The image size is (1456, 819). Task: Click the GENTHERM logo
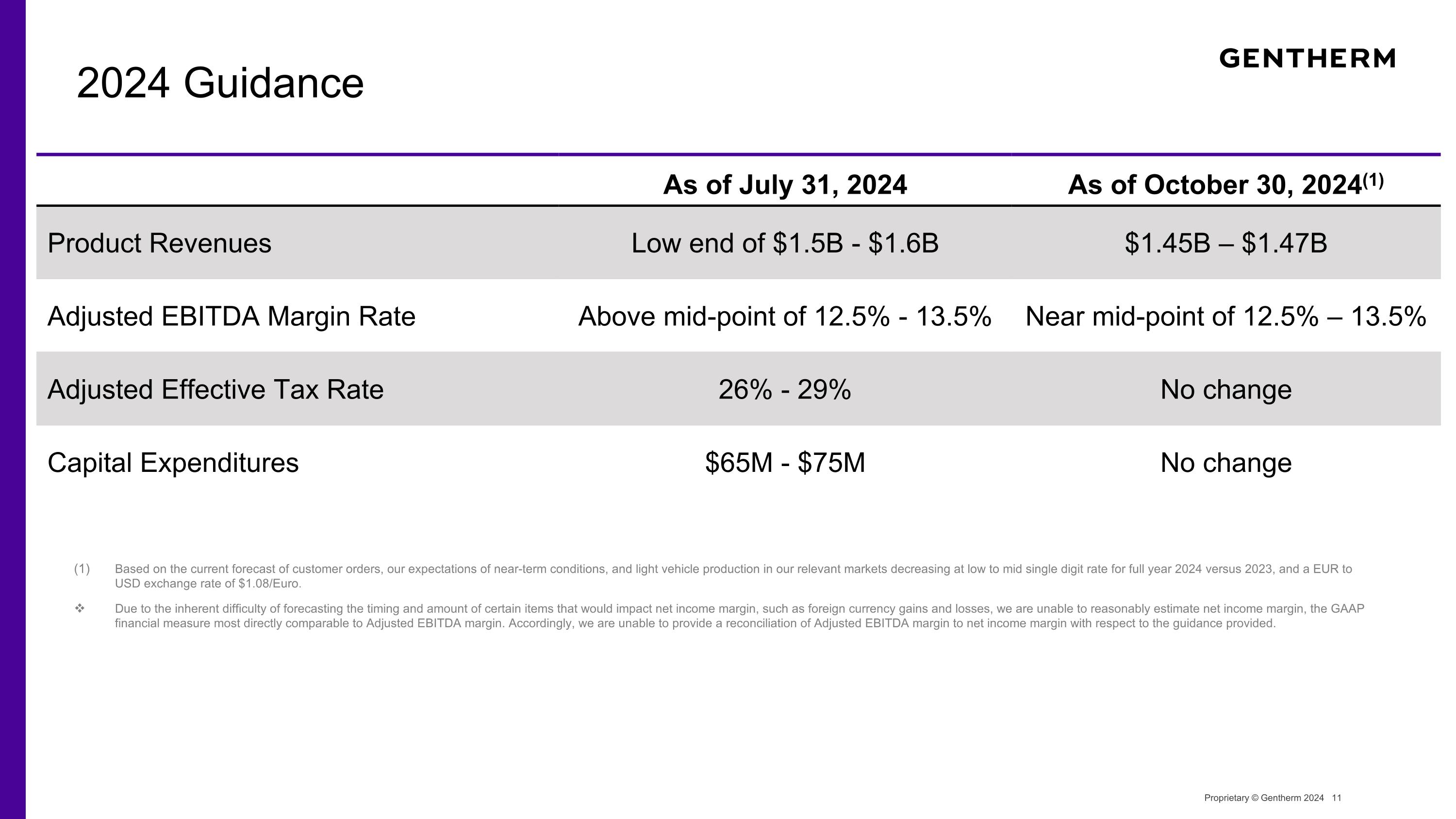coord(1307,58)
